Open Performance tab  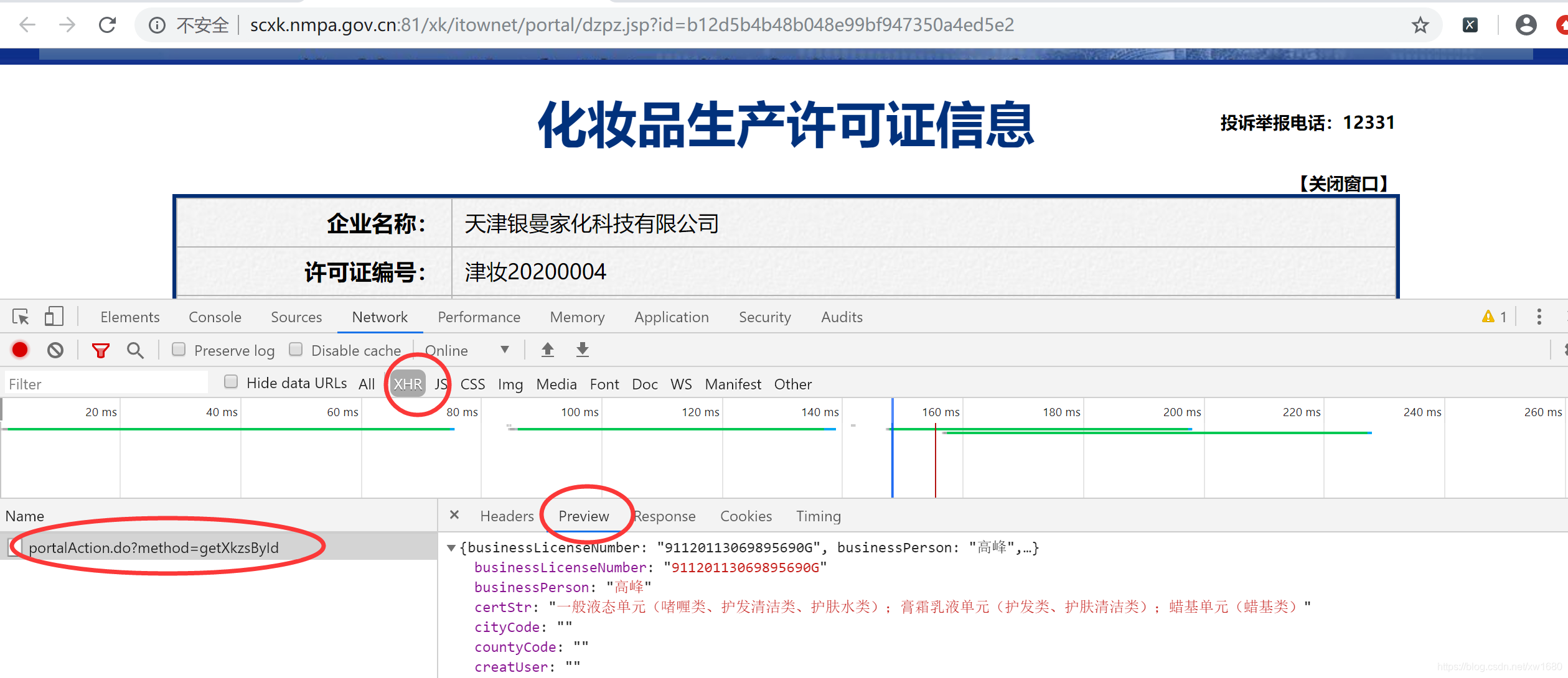point(479,317)
